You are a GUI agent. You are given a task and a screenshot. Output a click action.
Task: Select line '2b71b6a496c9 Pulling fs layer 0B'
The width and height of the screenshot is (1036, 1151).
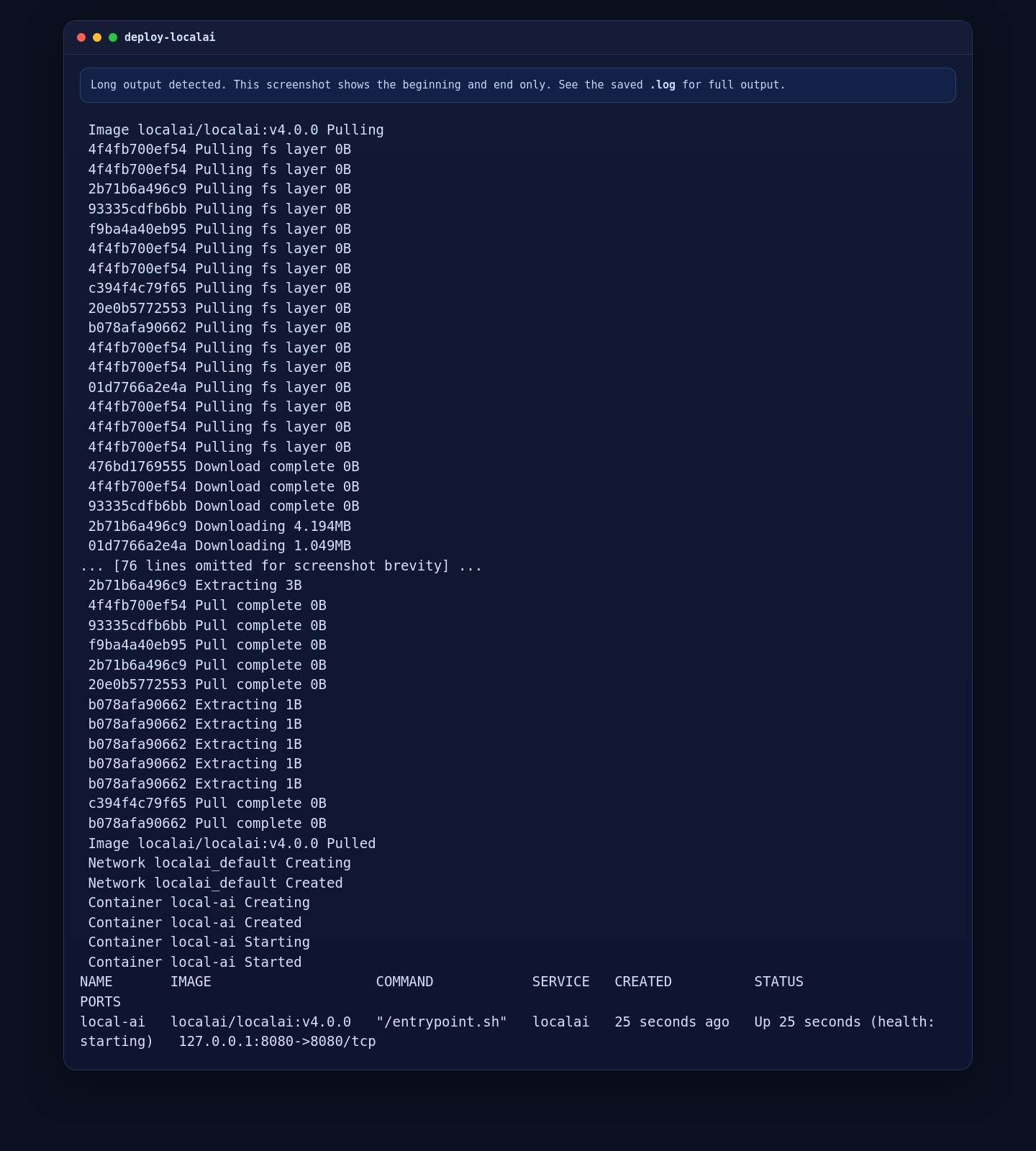click(219, 189)
